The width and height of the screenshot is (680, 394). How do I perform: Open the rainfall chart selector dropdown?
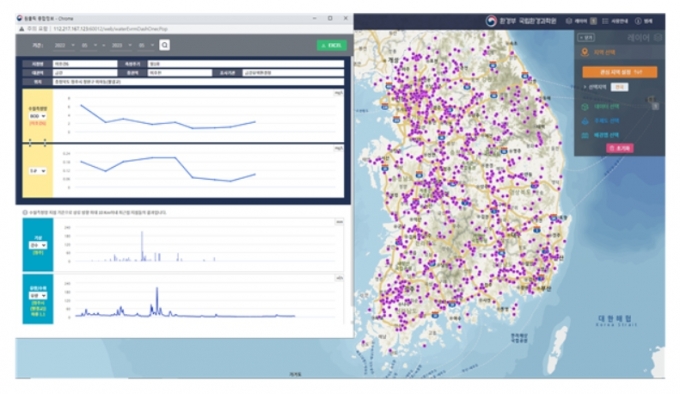[38, 245]
